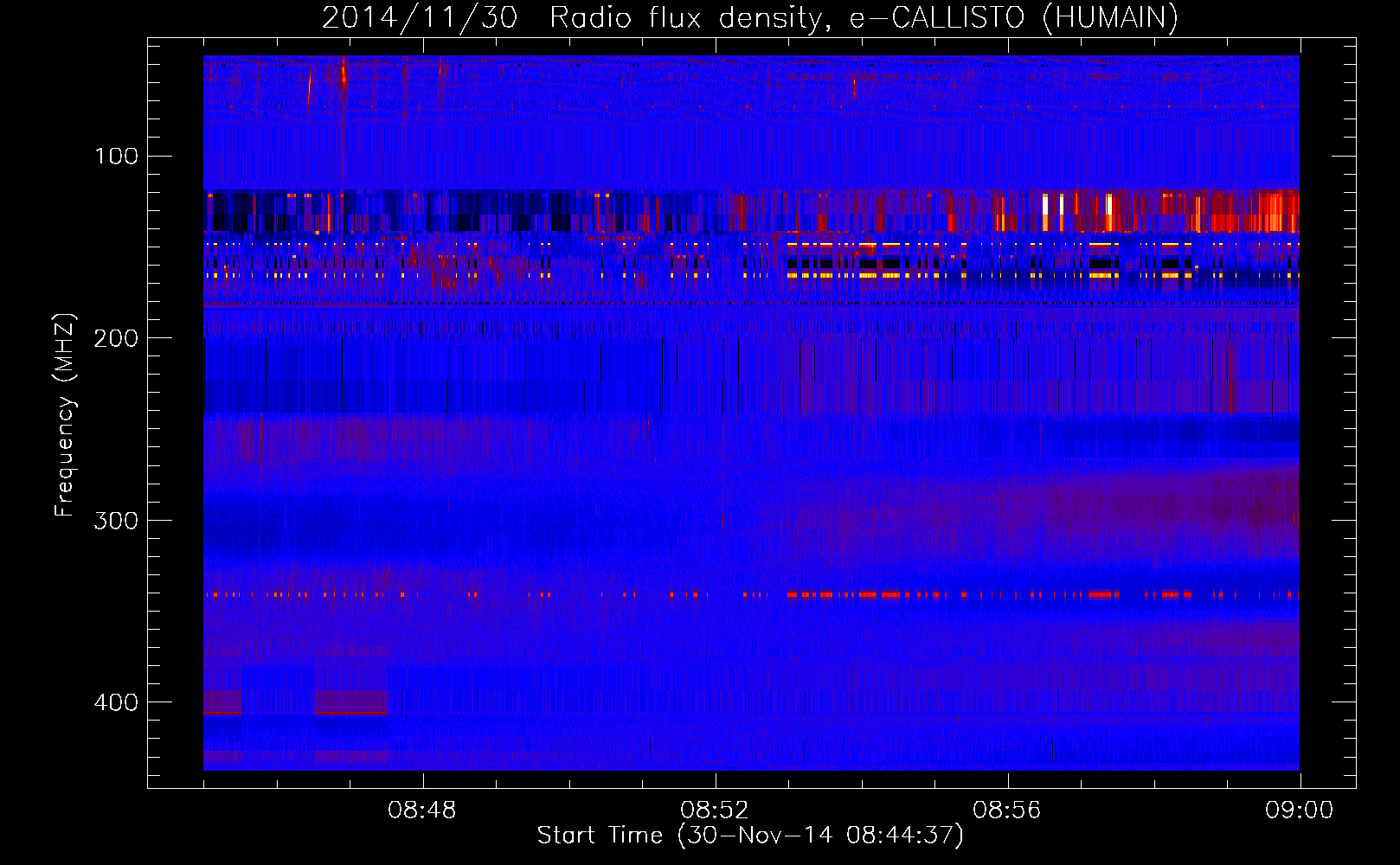The image size is (1400, 865).
Task: Select the 300 MHz frequency axis label
Action: [116, 520]
